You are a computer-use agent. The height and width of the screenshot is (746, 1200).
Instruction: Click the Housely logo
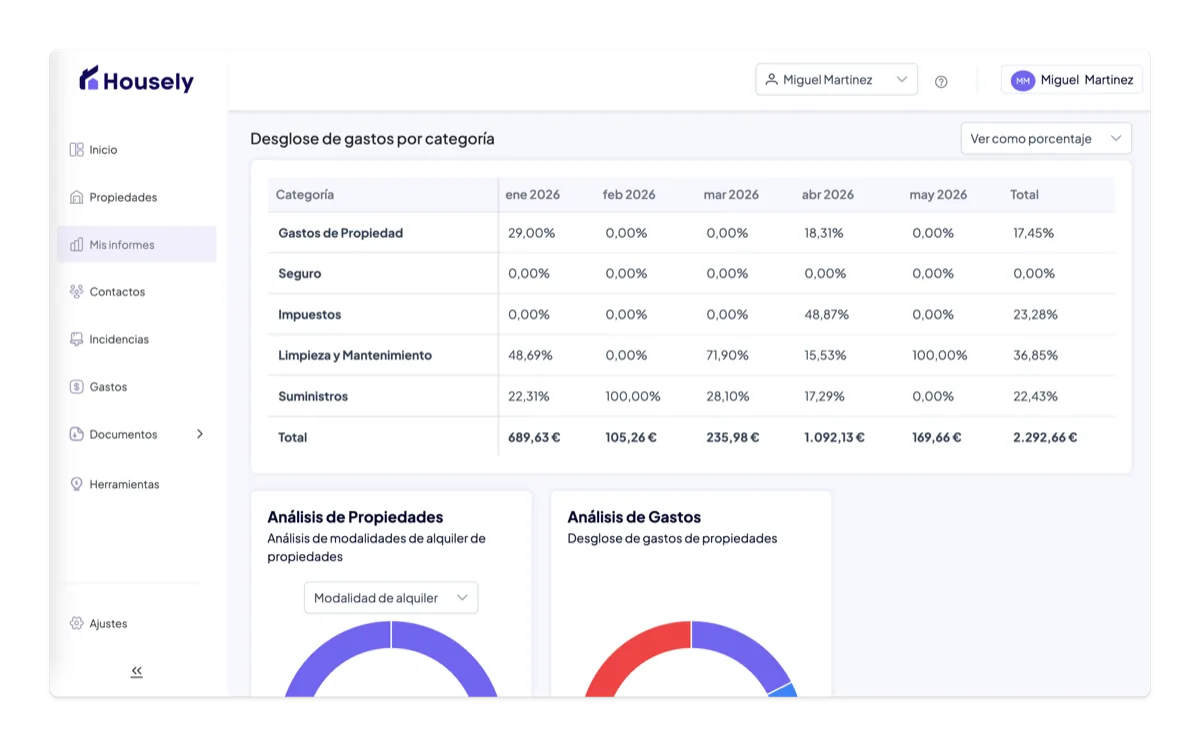pyautogui.click(x=137, y=80)
